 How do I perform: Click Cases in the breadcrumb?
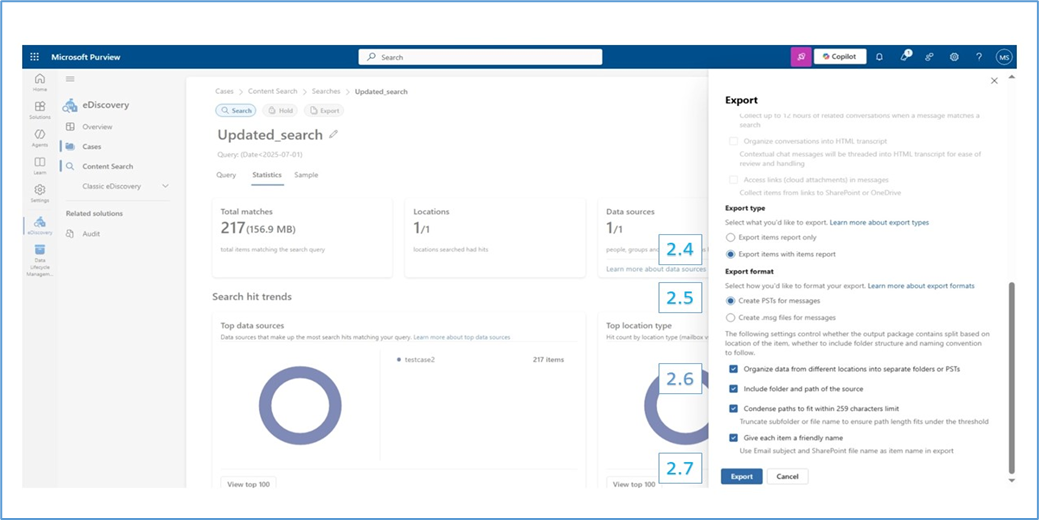click(x=225, y=91)
